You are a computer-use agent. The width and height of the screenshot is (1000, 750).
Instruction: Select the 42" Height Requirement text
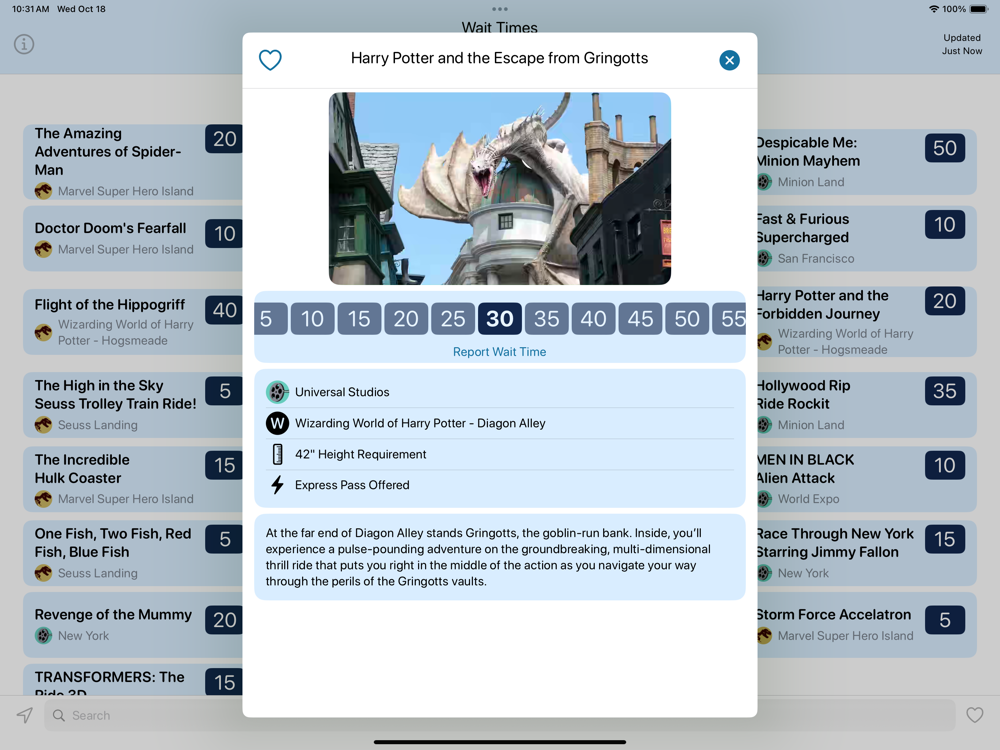[360, 454]
